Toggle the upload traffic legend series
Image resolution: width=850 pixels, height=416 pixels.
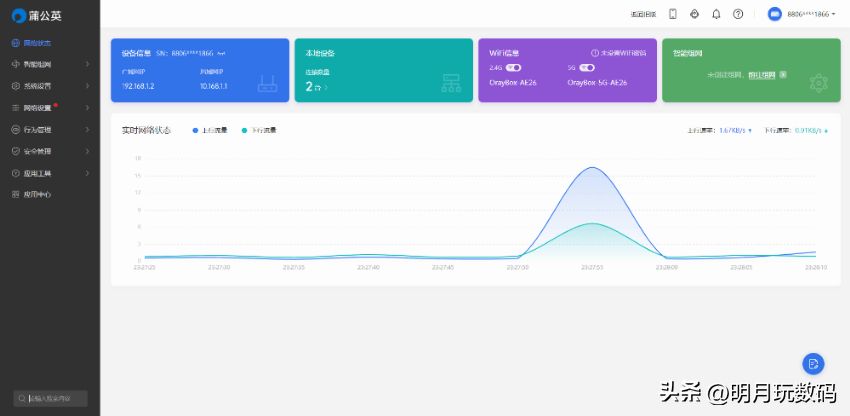point(211,130)
